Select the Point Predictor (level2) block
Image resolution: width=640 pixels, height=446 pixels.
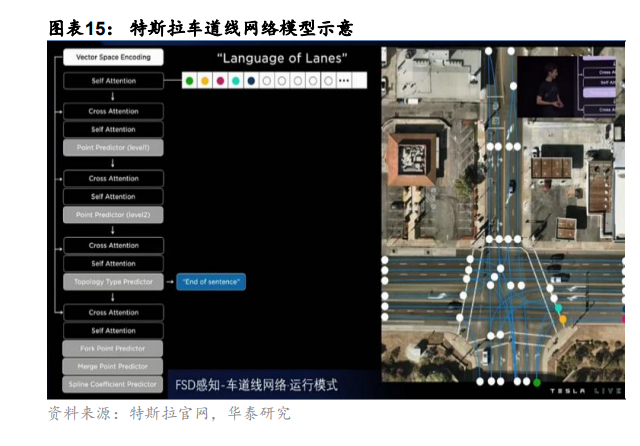113,215
